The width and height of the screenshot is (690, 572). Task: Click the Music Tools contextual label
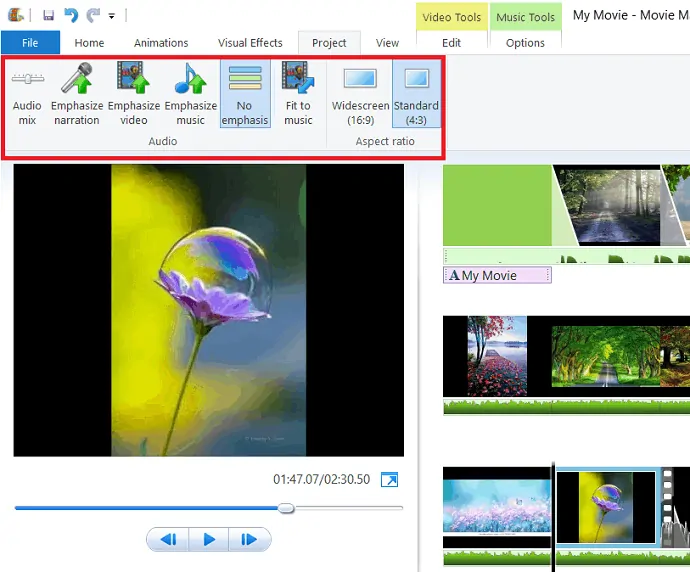pos(525,17)
